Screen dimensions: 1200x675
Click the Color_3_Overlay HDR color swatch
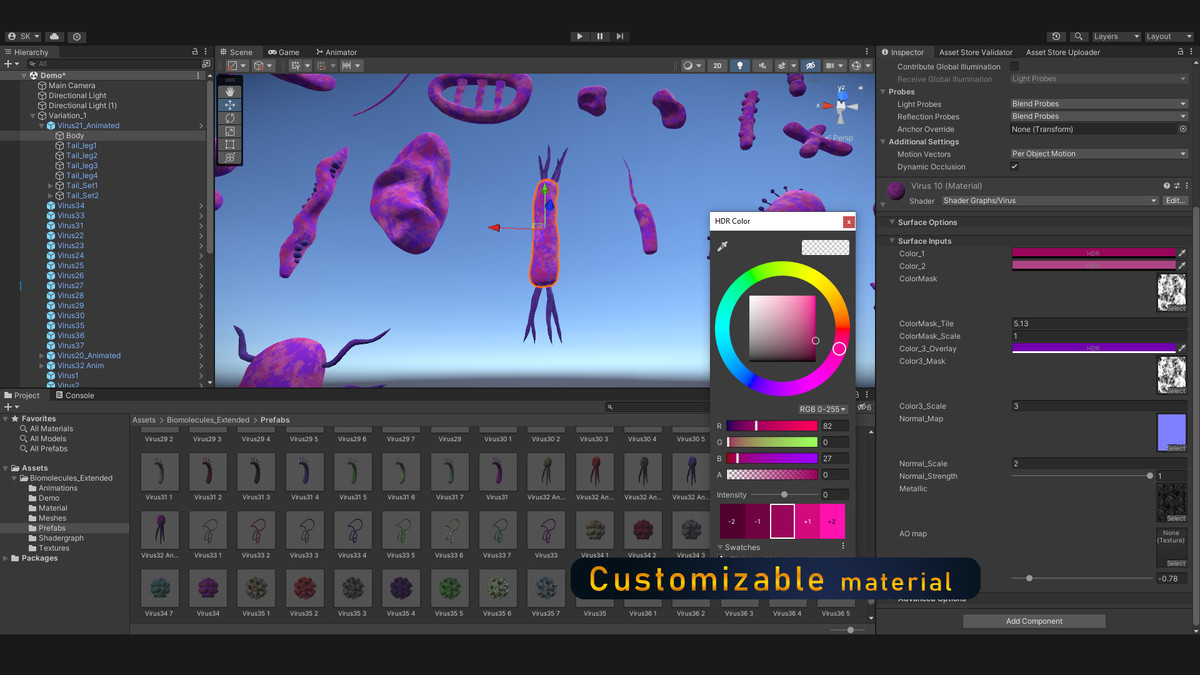pos(1094,349)
